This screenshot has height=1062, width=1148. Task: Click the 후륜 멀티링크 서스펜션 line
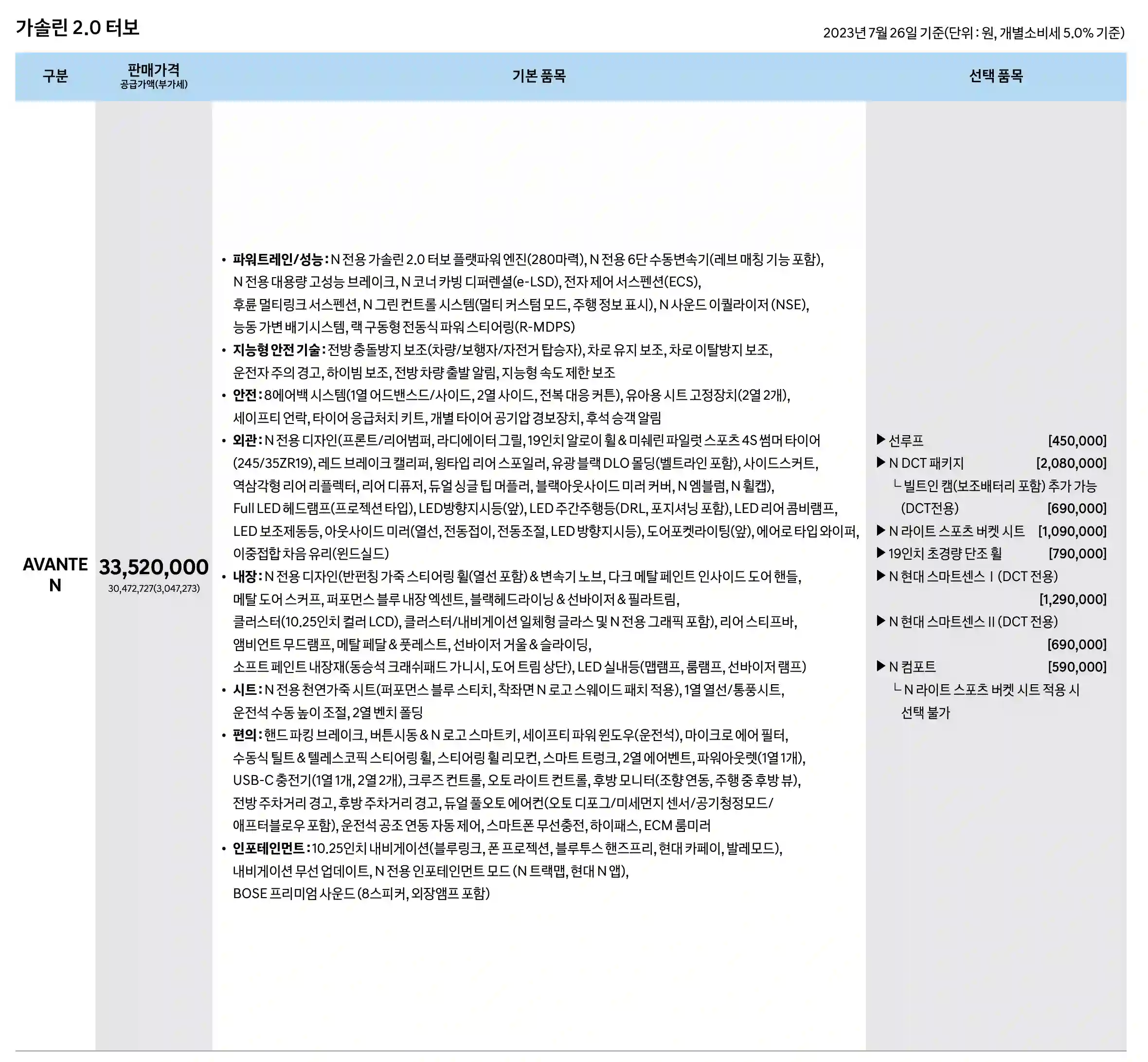(521, 304)
